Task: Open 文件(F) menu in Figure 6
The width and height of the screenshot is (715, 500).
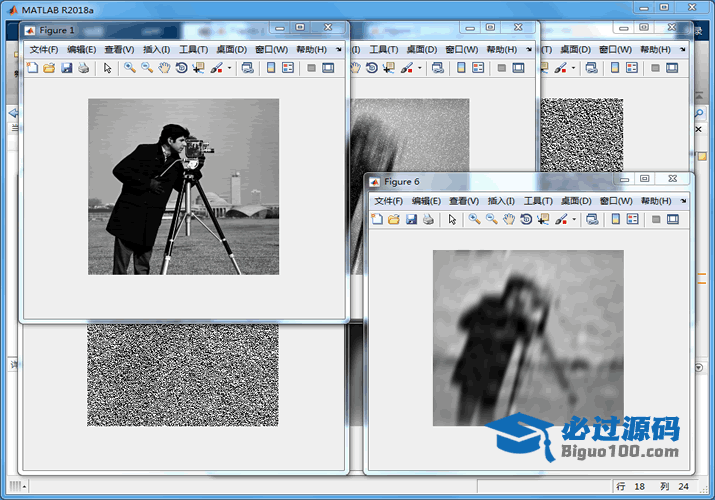Action: (389, 201)
